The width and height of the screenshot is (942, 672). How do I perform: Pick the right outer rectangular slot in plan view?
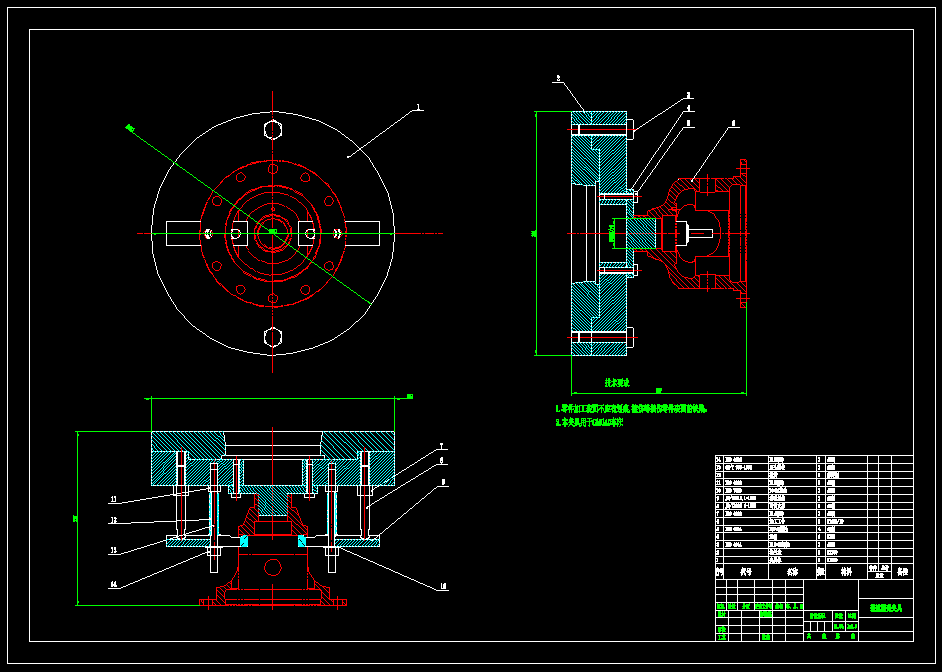tap(362, 234)
